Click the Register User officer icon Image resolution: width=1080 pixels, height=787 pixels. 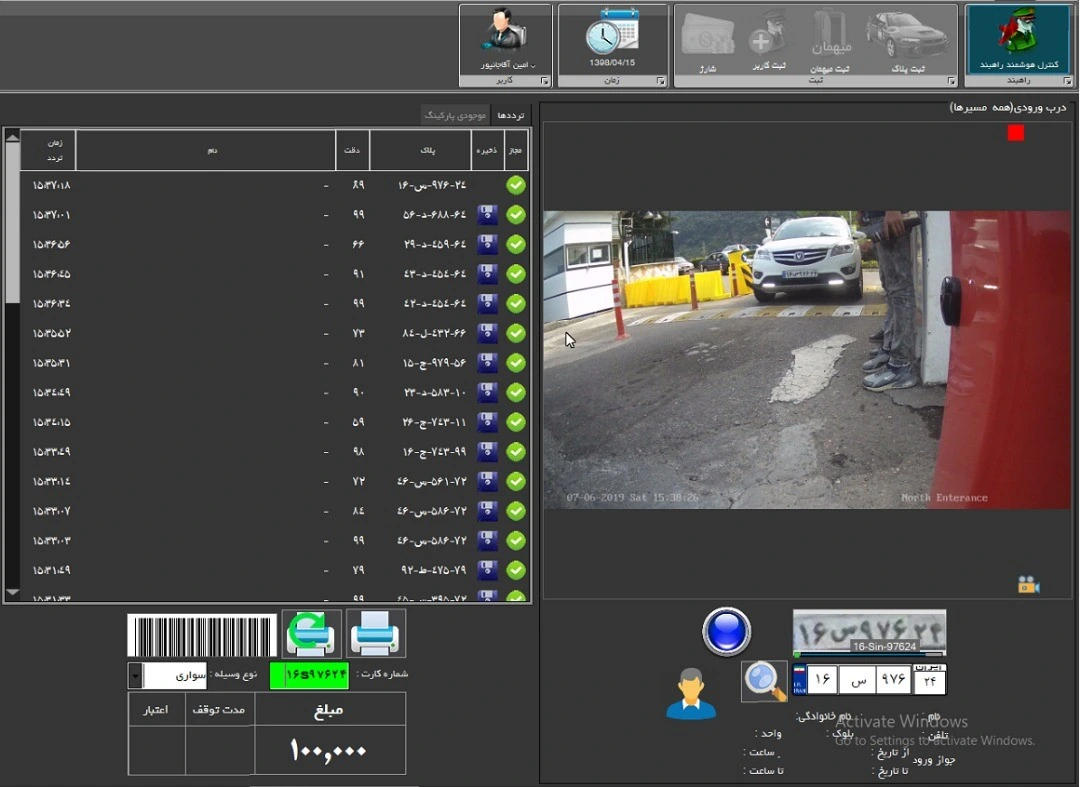768,37
